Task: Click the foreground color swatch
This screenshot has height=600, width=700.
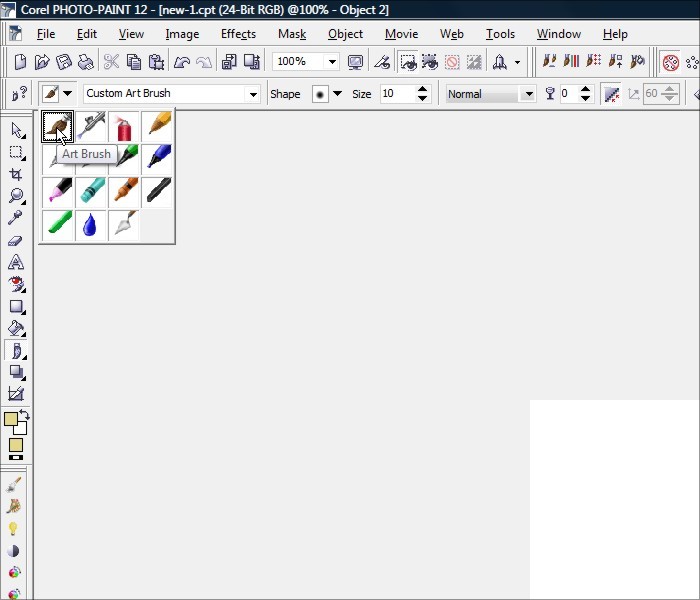Action: (11, 420)
